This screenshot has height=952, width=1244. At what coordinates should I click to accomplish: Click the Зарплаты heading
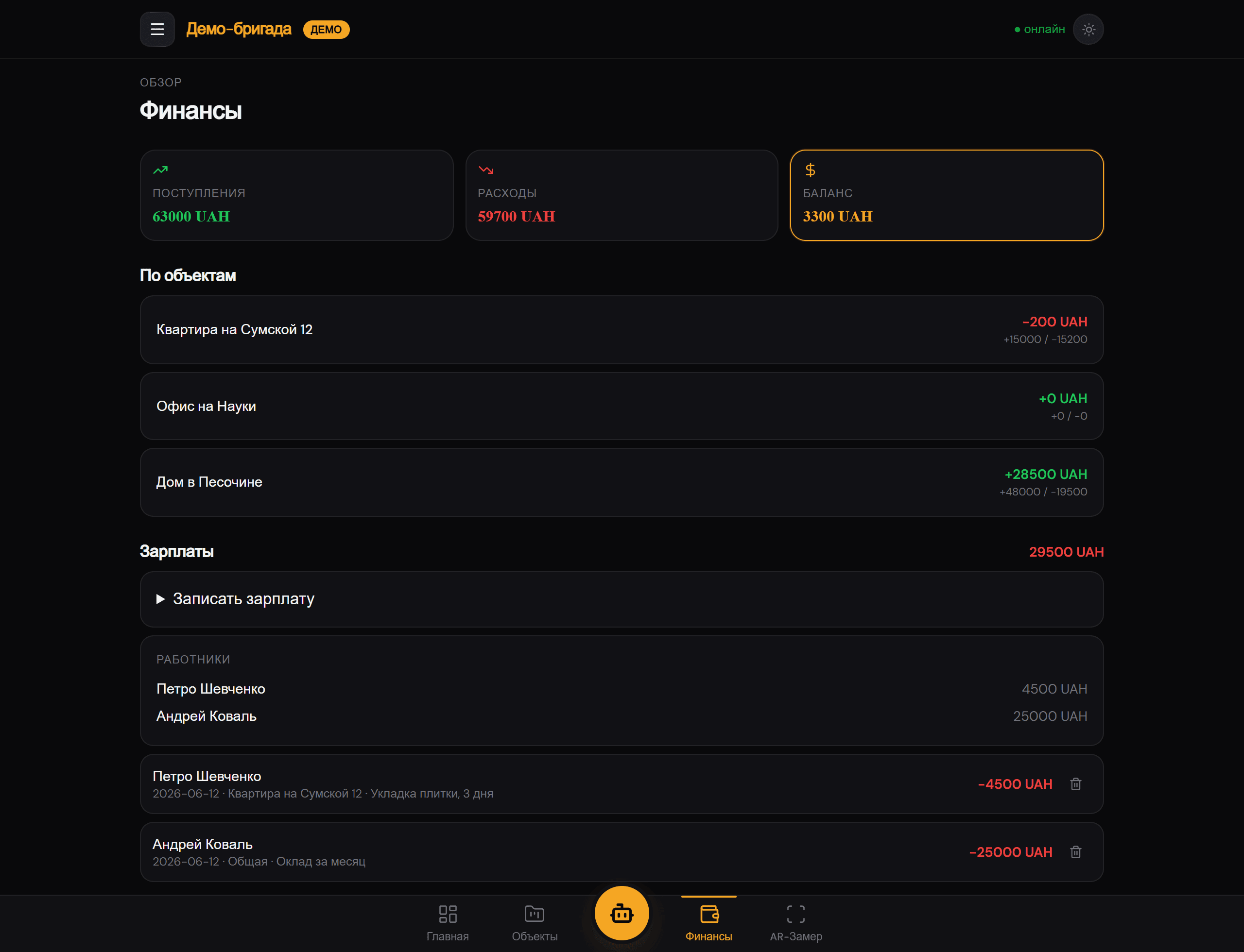pos(176,551)
